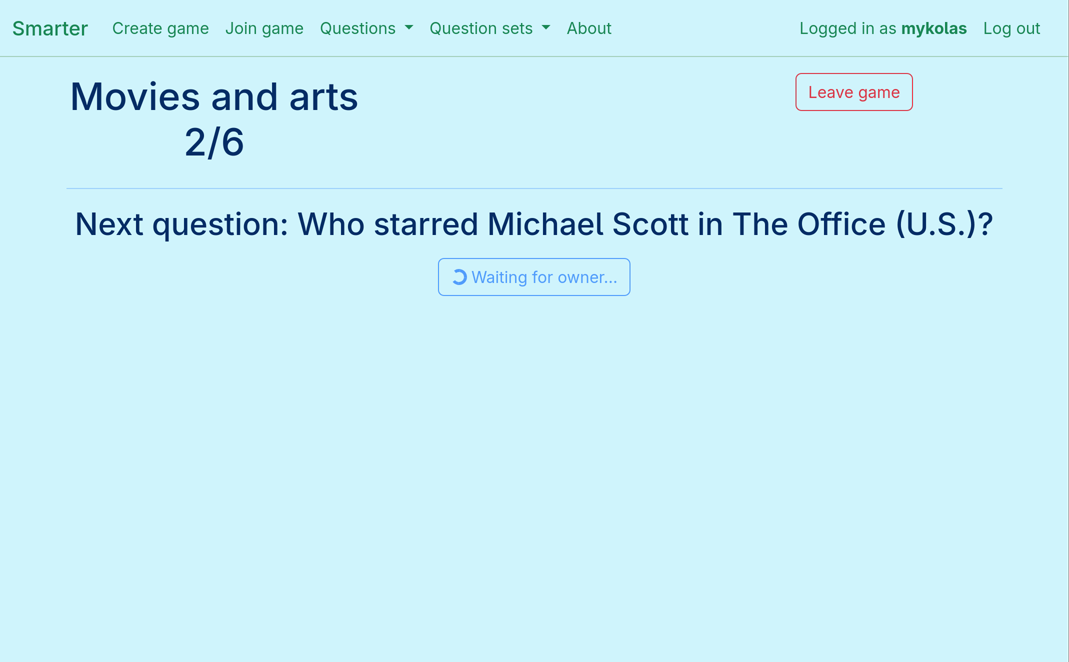The width and height of the screenshot is (1069, 662).
Task: Open the Question sets dropdown
Action: (x=481, y=28)
